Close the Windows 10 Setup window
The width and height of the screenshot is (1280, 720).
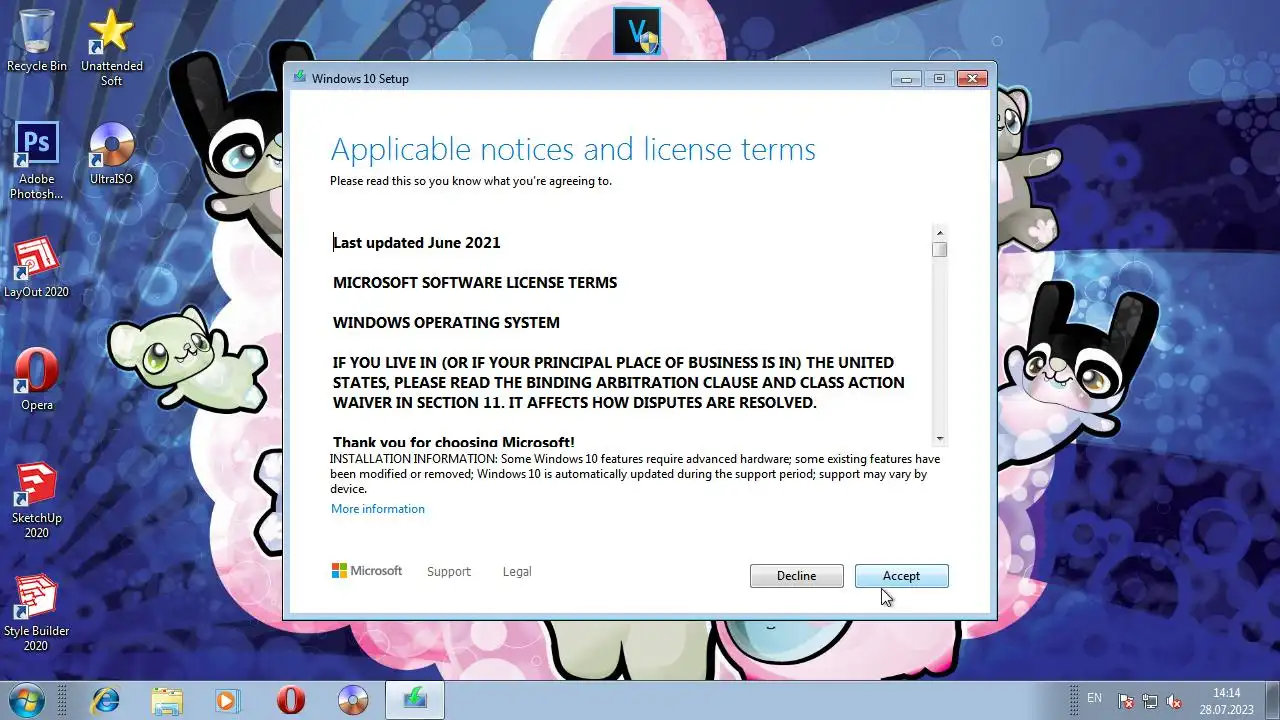[x=972, y=79]
